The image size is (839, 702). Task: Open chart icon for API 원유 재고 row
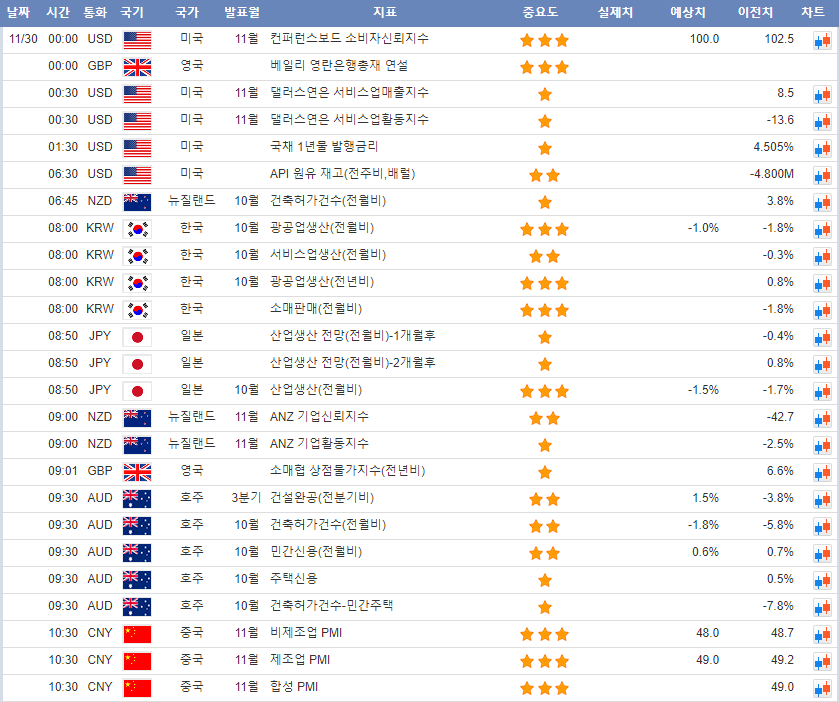[x=821, y=175]
